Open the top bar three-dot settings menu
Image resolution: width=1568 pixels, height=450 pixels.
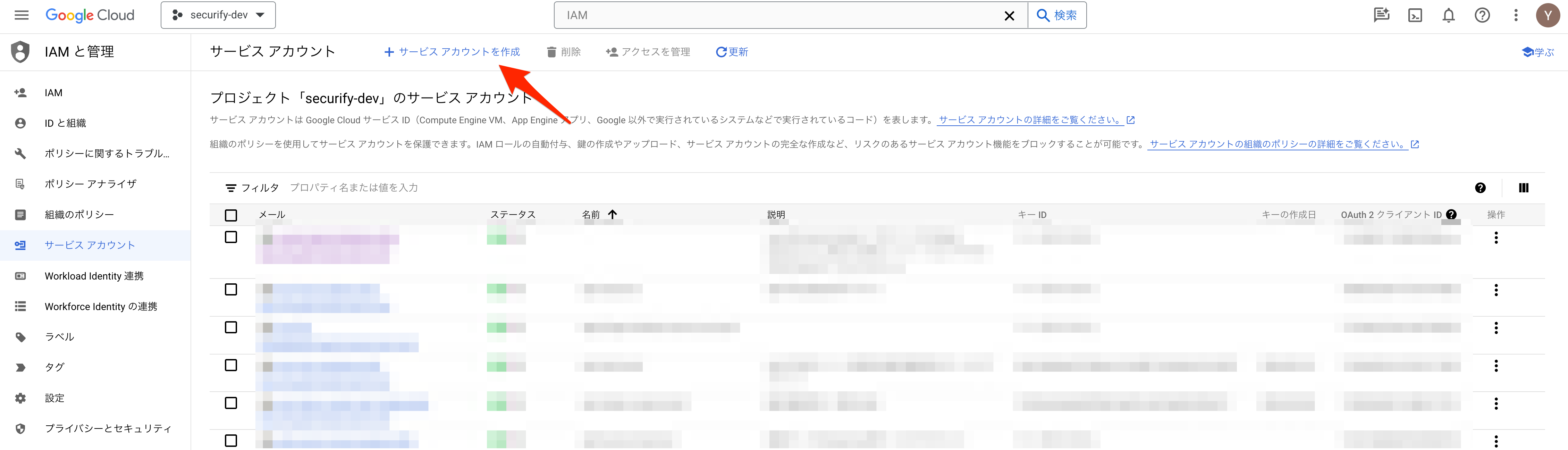tap(1516, 15)
